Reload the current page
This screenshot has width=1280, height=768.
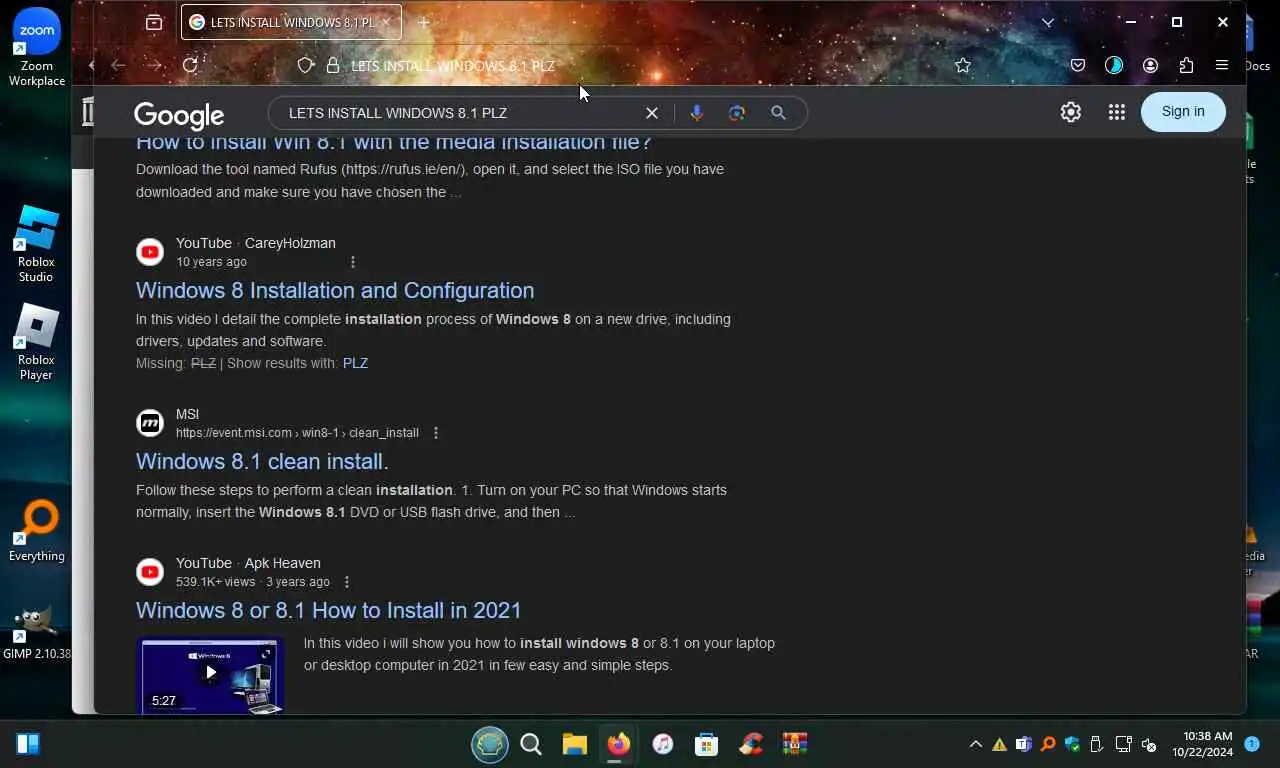coord(190,65)
